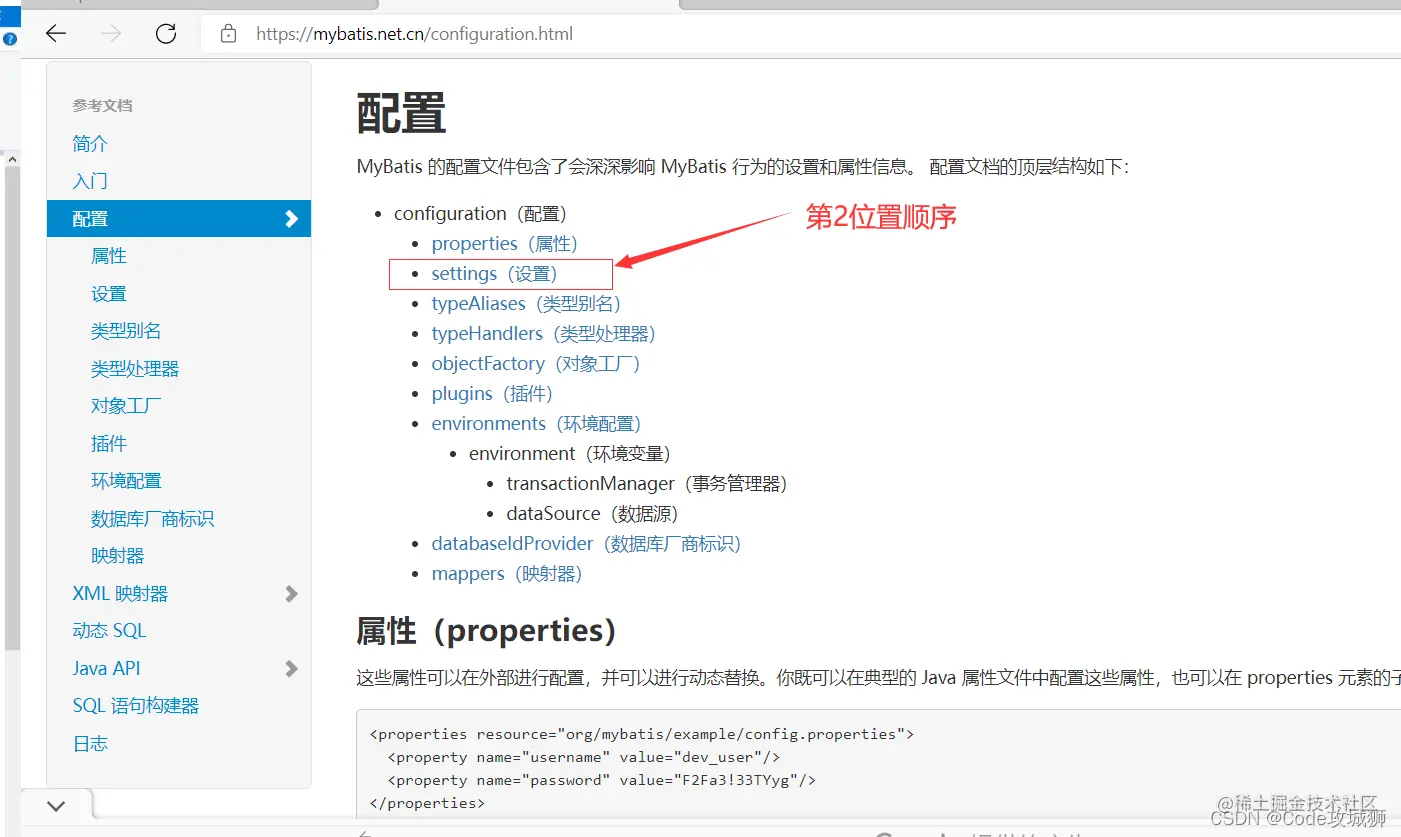Click the browser forward arrow
The width and height of the screenshot is (1401, 837).
point(111,34)
